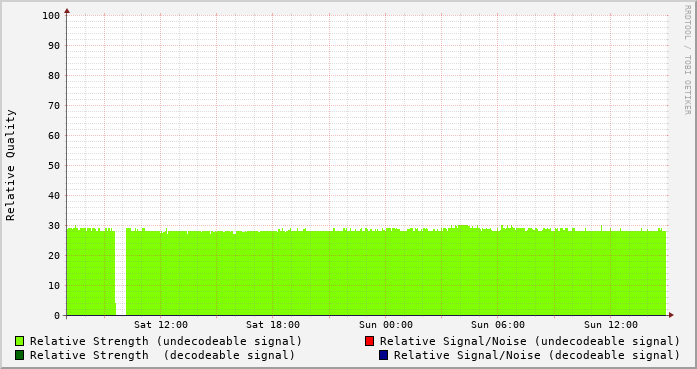Click the red arrowhead at x-axis end
The image size is (697, 369).
pos(671,315)
